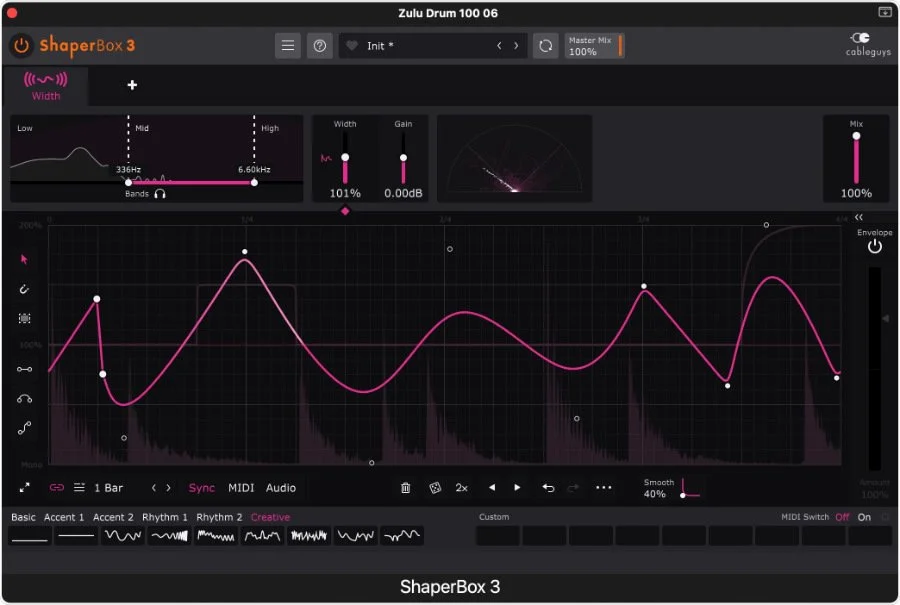This screenshot has width=900, height=605.
Task: Decrease LFO length with left chevron
Action: 154,488
